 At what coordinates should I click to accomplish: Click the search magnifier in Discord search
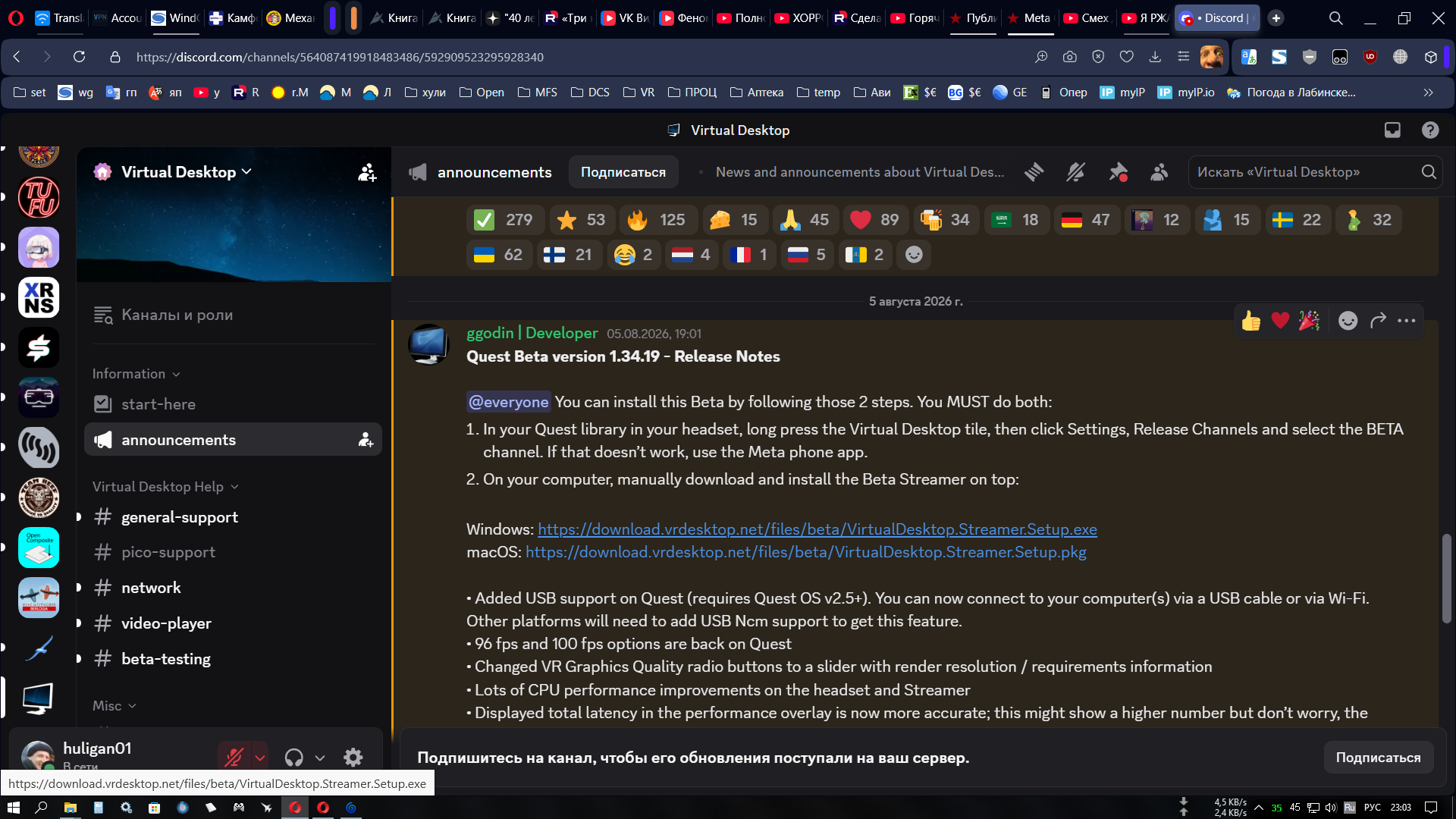point(1429,172)
